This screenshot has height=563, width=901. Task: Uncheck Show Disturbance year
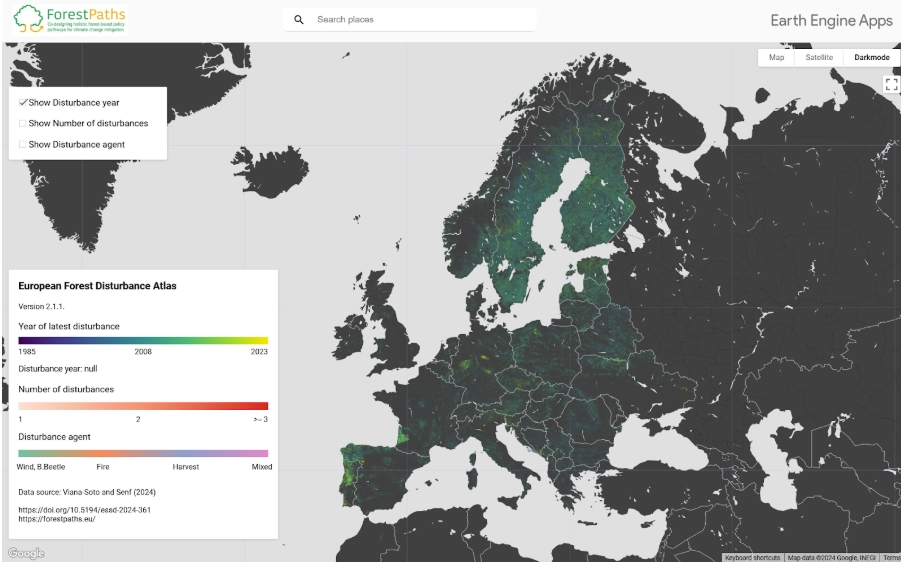23,102
